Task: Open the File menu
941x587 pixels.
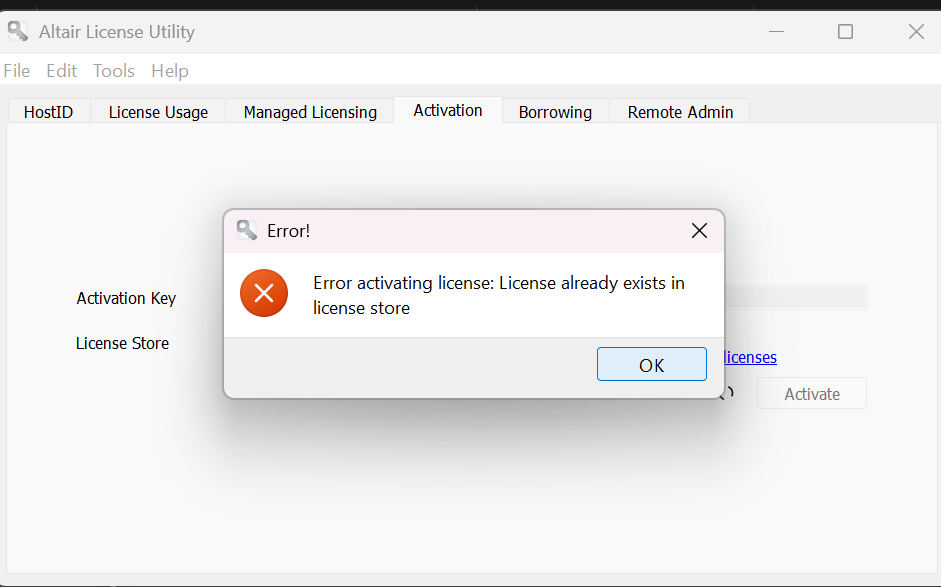Action: (17, 71)
